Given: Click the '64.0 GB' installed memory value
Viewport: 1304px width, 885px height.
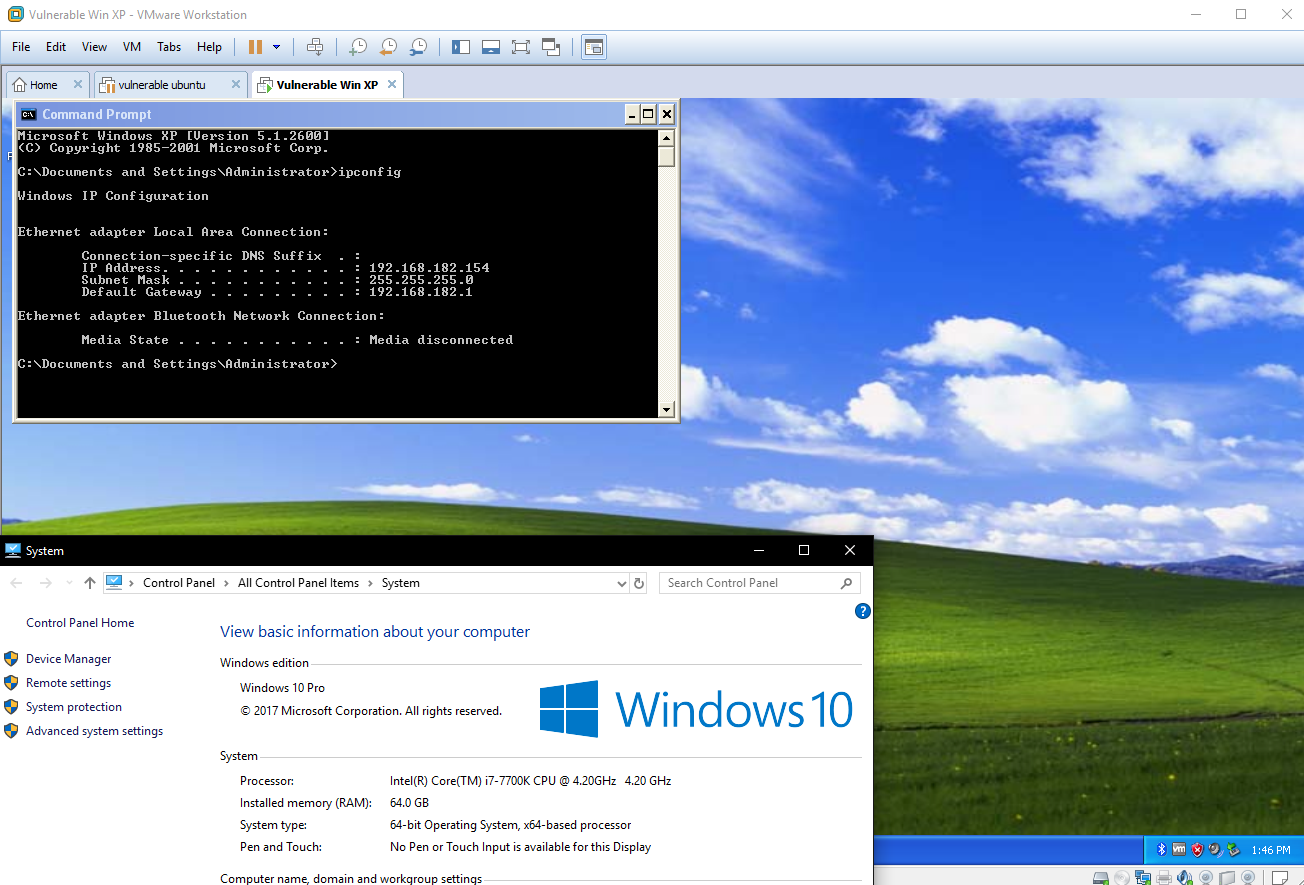Looking at the screenshot, I should (x=409, y=803).
